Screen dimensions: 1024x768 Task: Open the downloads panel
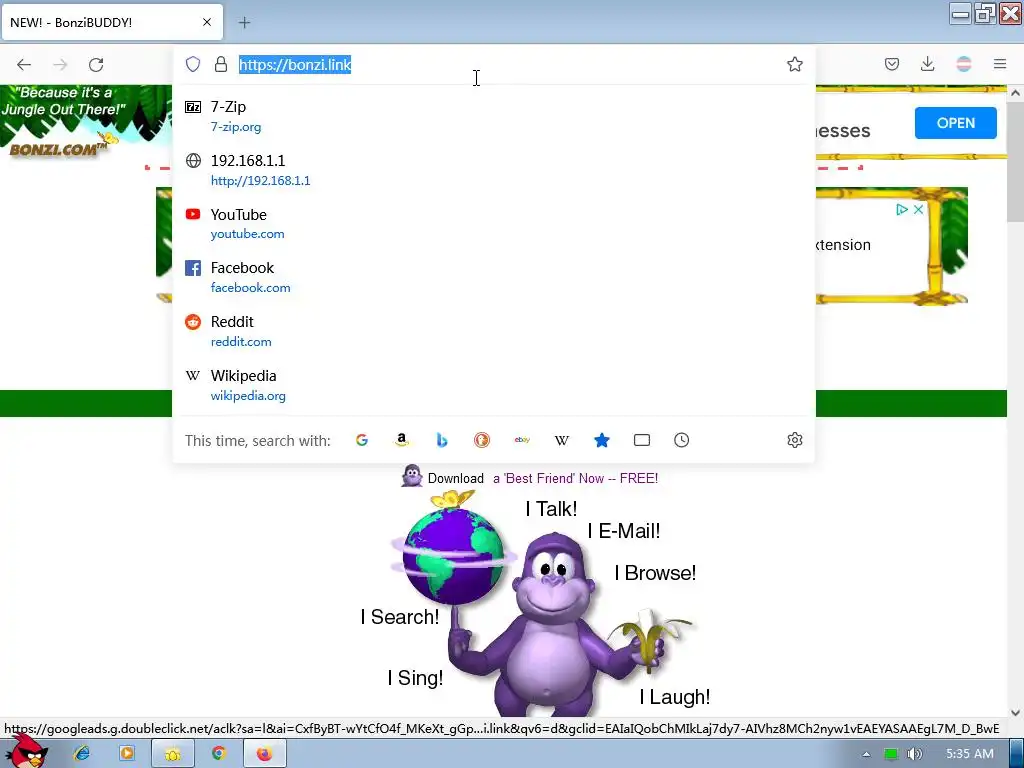(x=927, y=64)
